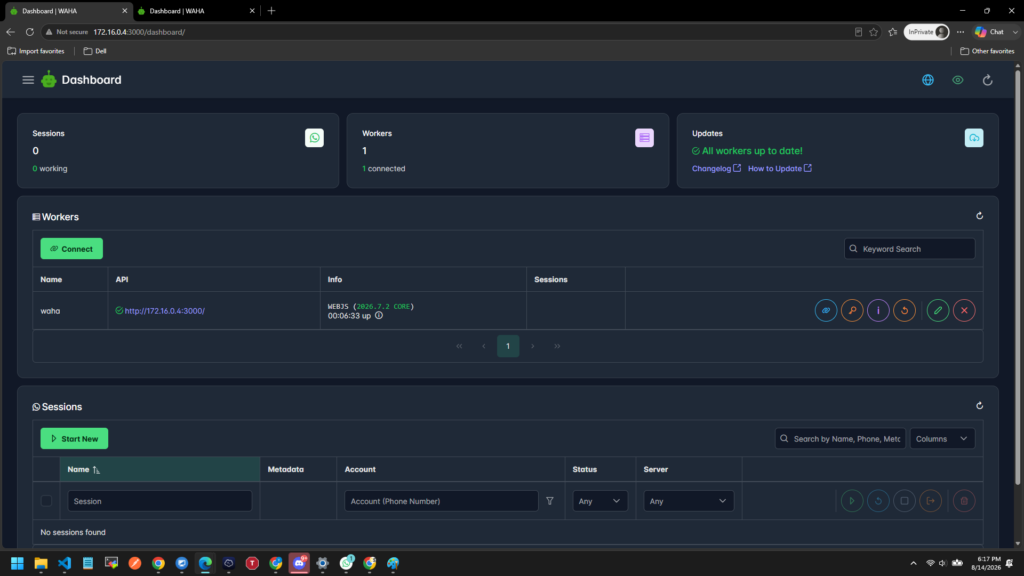1024x576 pixels.
Task: Click the bulk stop square icon in Sessions
Action: (904, 501)
